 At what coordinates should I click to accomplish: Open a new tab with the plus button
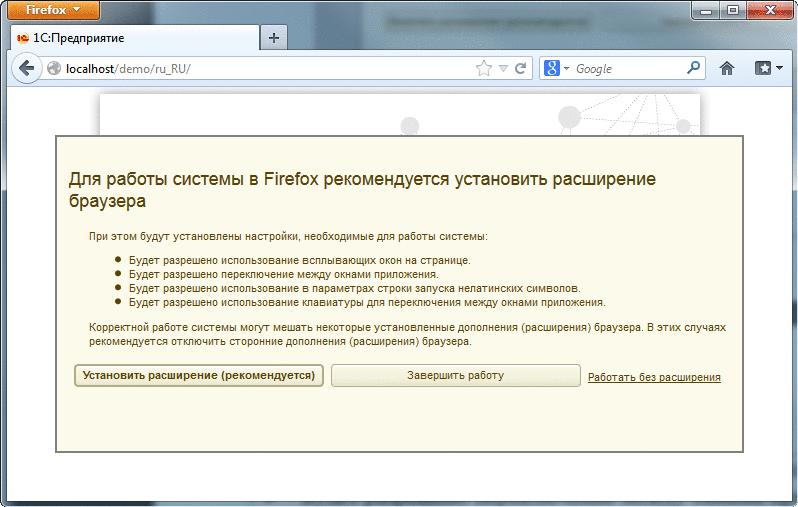[x=274, y=38]
